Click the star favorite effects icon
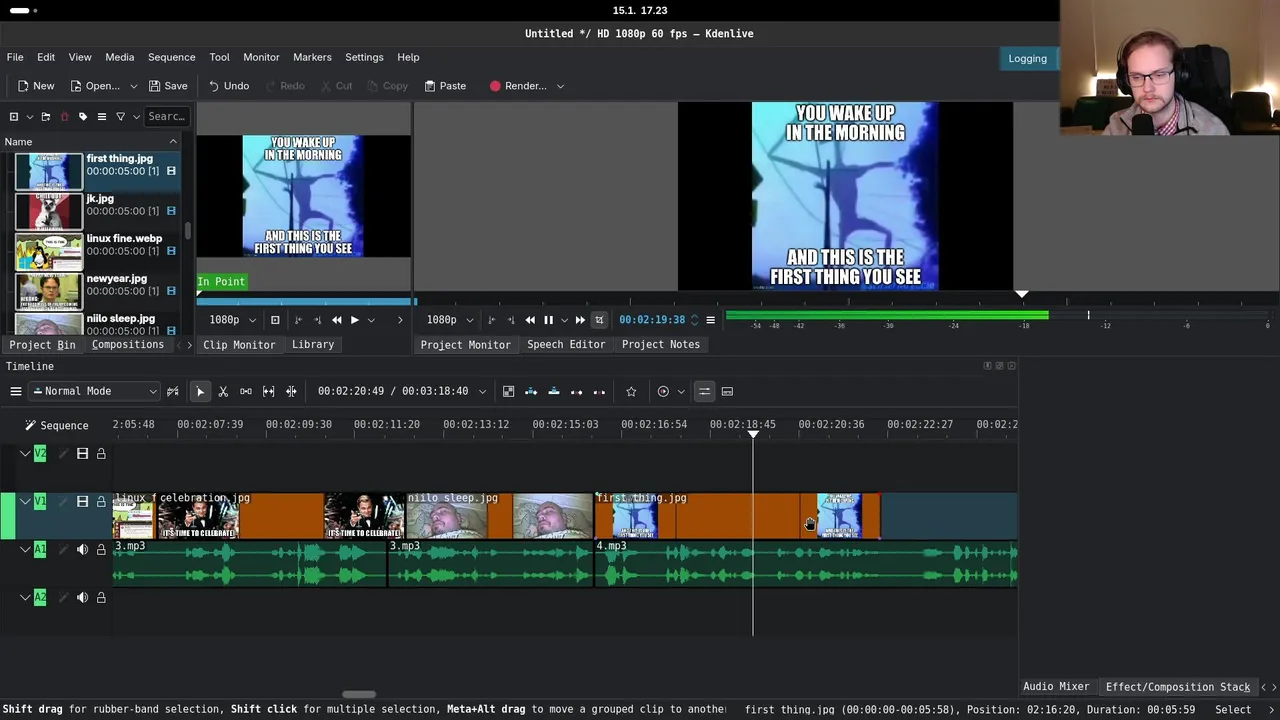The image size is (1280, 720). click(x=631, y=391)
